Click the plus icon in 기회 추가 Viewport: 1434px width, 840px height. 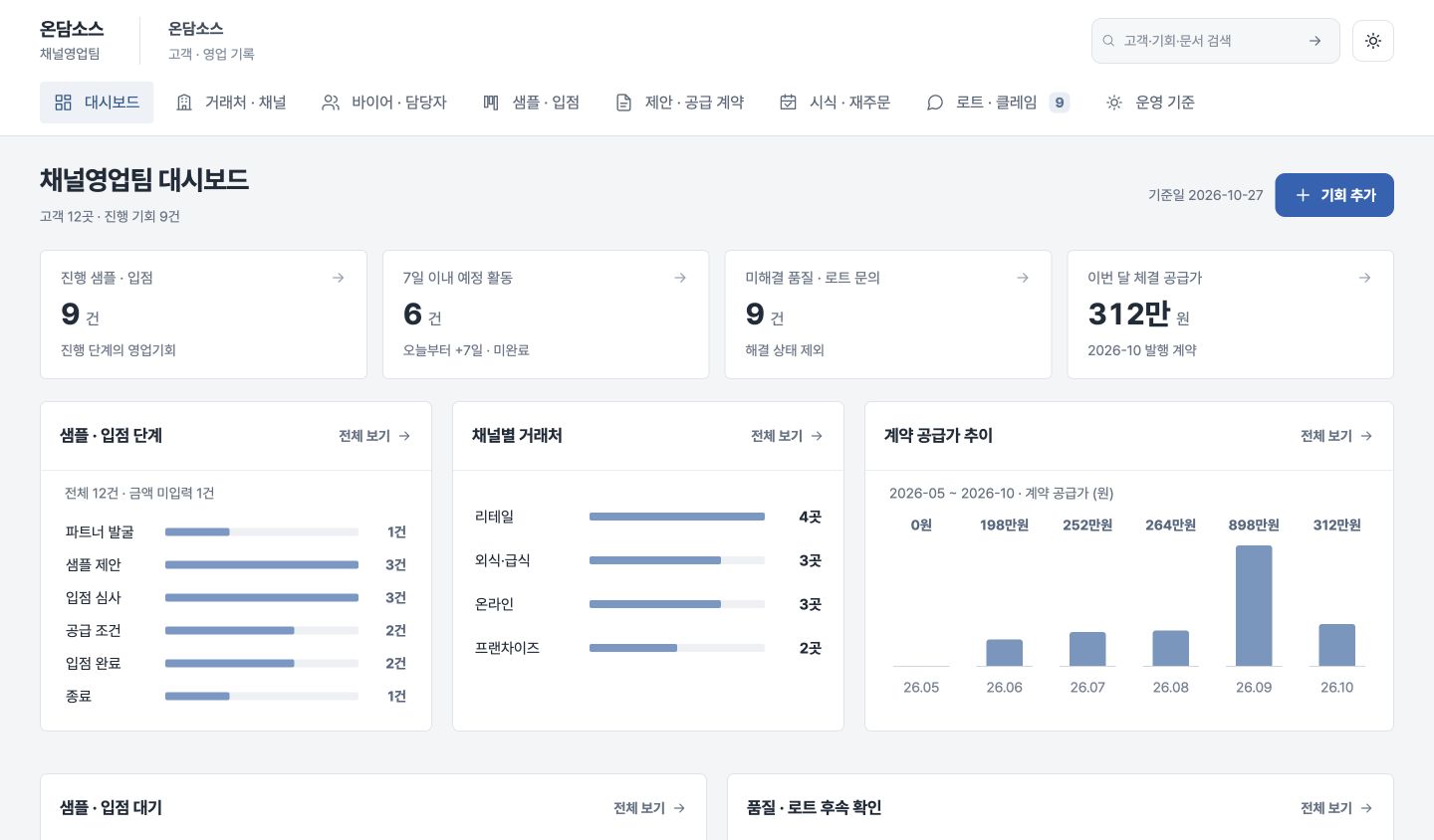[1303, 195]
